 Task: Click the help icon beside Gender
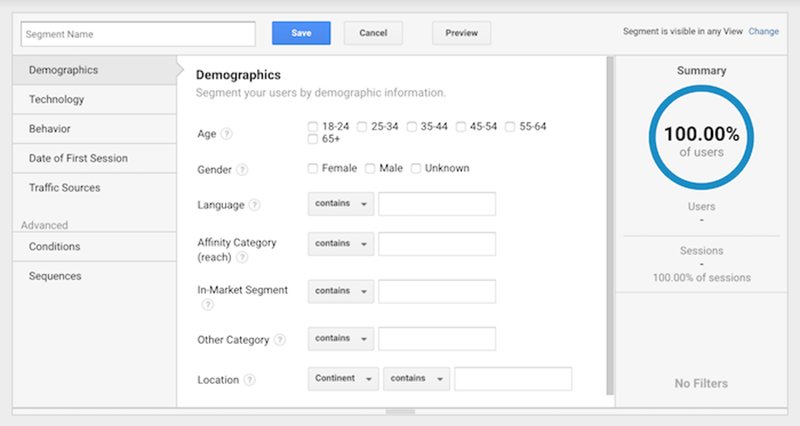click(242, 169)
